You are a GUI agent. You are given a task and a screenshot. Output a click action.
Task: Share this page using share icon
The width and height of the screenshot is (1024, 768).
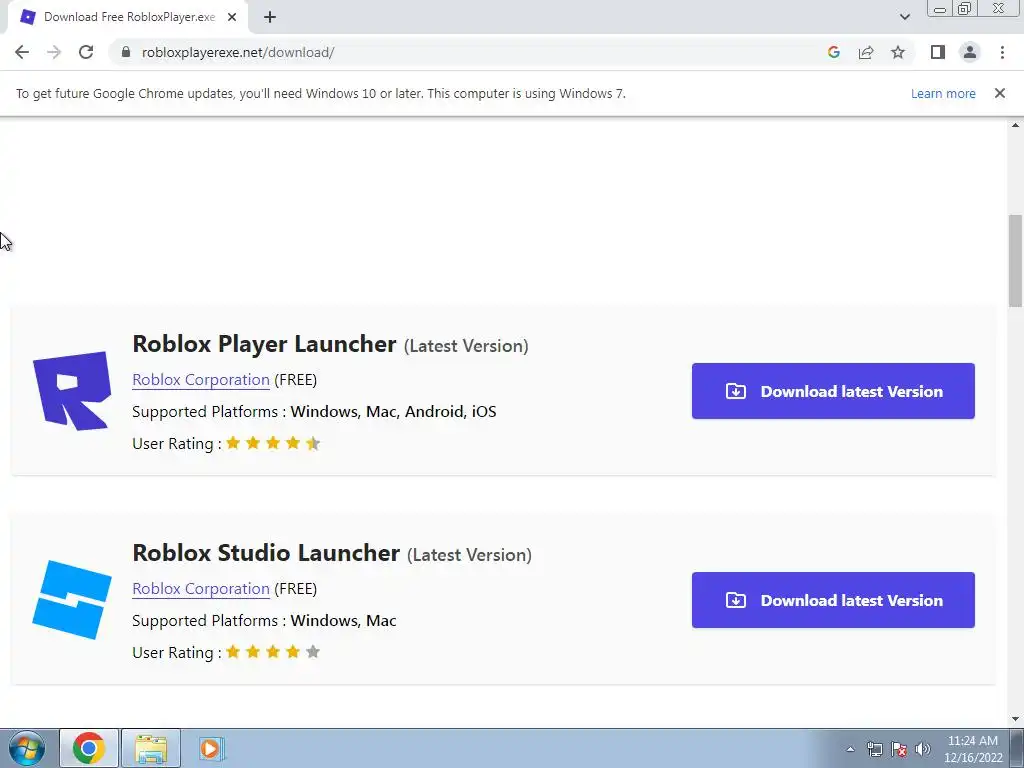click(866, 52)
